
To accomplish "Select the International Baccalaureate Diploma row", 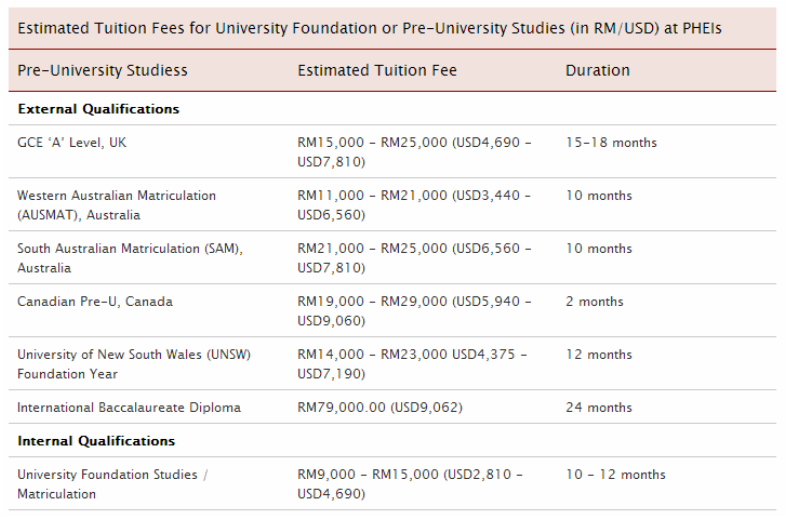I will (x=392, y=407).
